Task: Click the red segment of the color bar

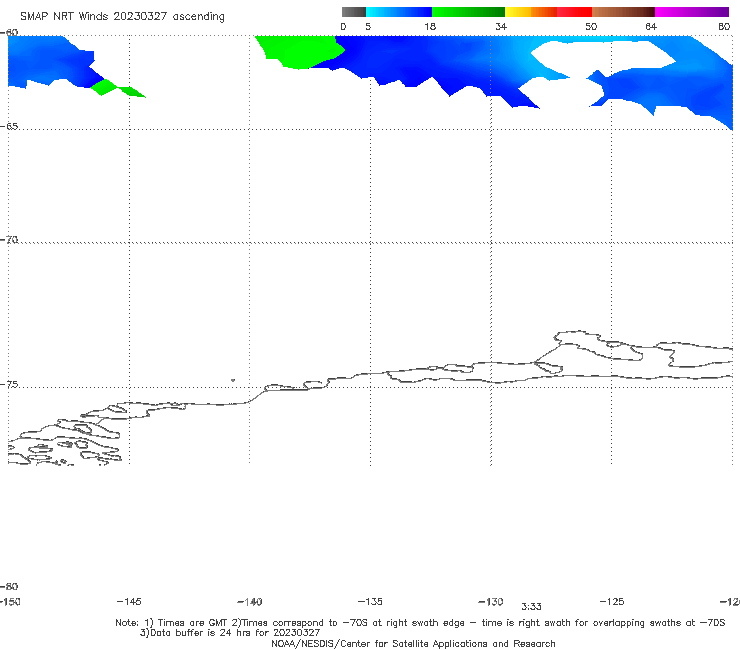Action: 574,12
